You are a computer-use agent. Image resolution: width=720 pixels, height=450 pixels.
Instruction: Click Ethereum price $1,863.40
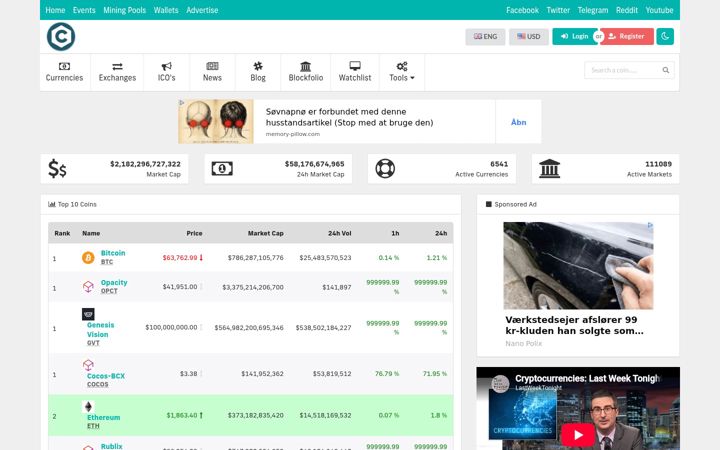pos(181,415)
